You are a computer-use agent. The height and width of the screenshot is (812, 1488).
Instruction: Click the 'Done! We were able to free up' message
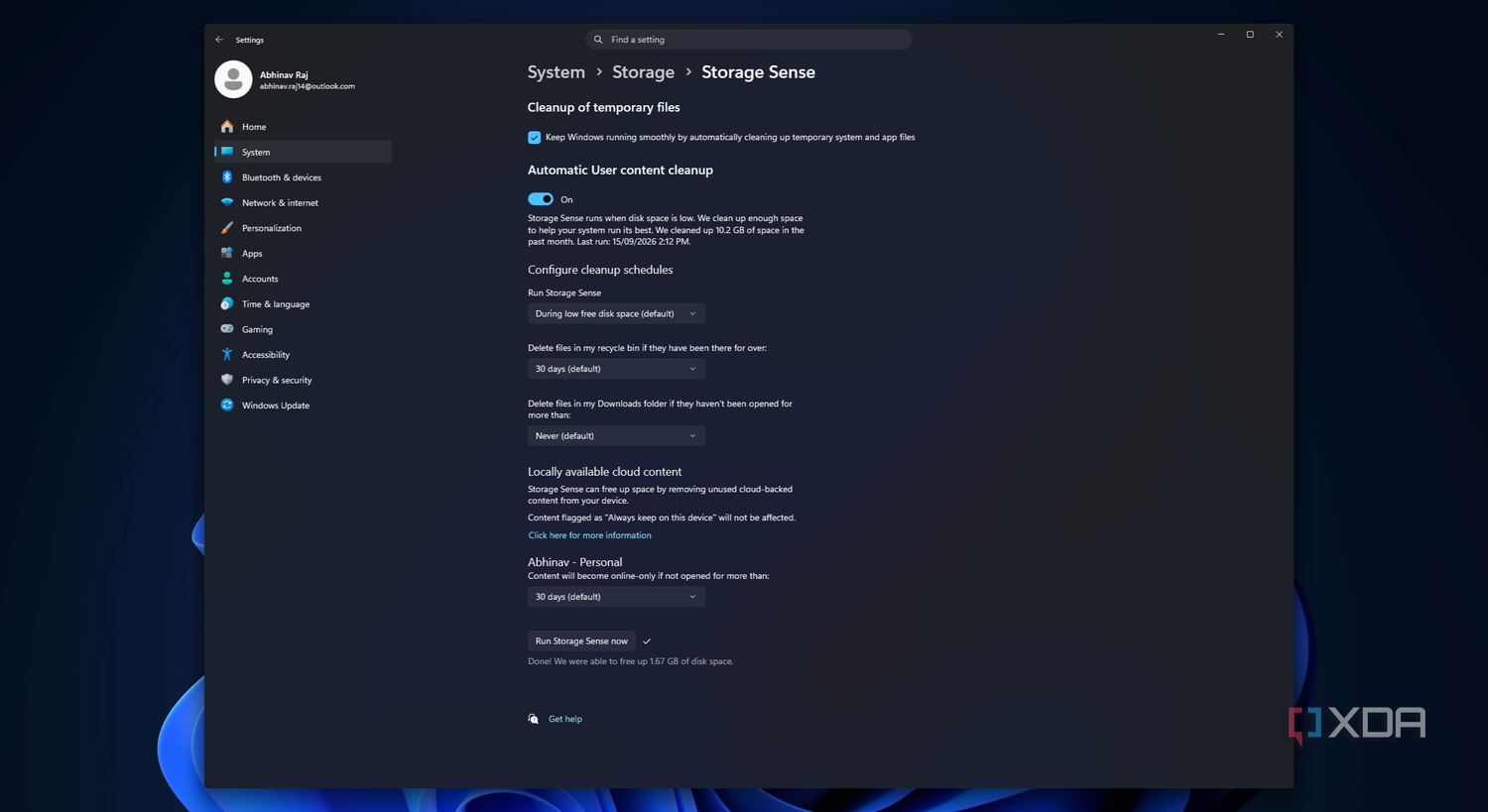(630, 661)
